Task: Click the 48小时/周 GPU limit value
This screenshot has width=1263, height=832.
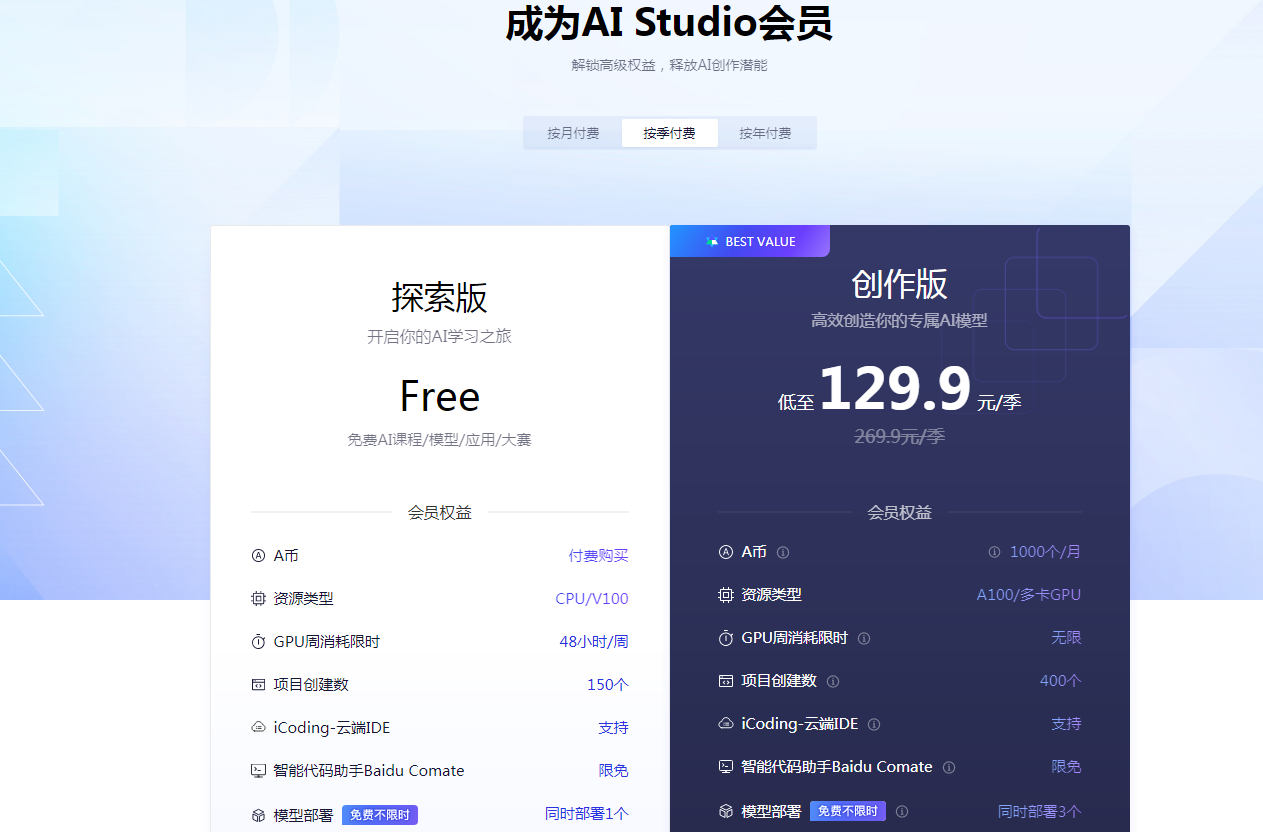Action: click(594, 642)
